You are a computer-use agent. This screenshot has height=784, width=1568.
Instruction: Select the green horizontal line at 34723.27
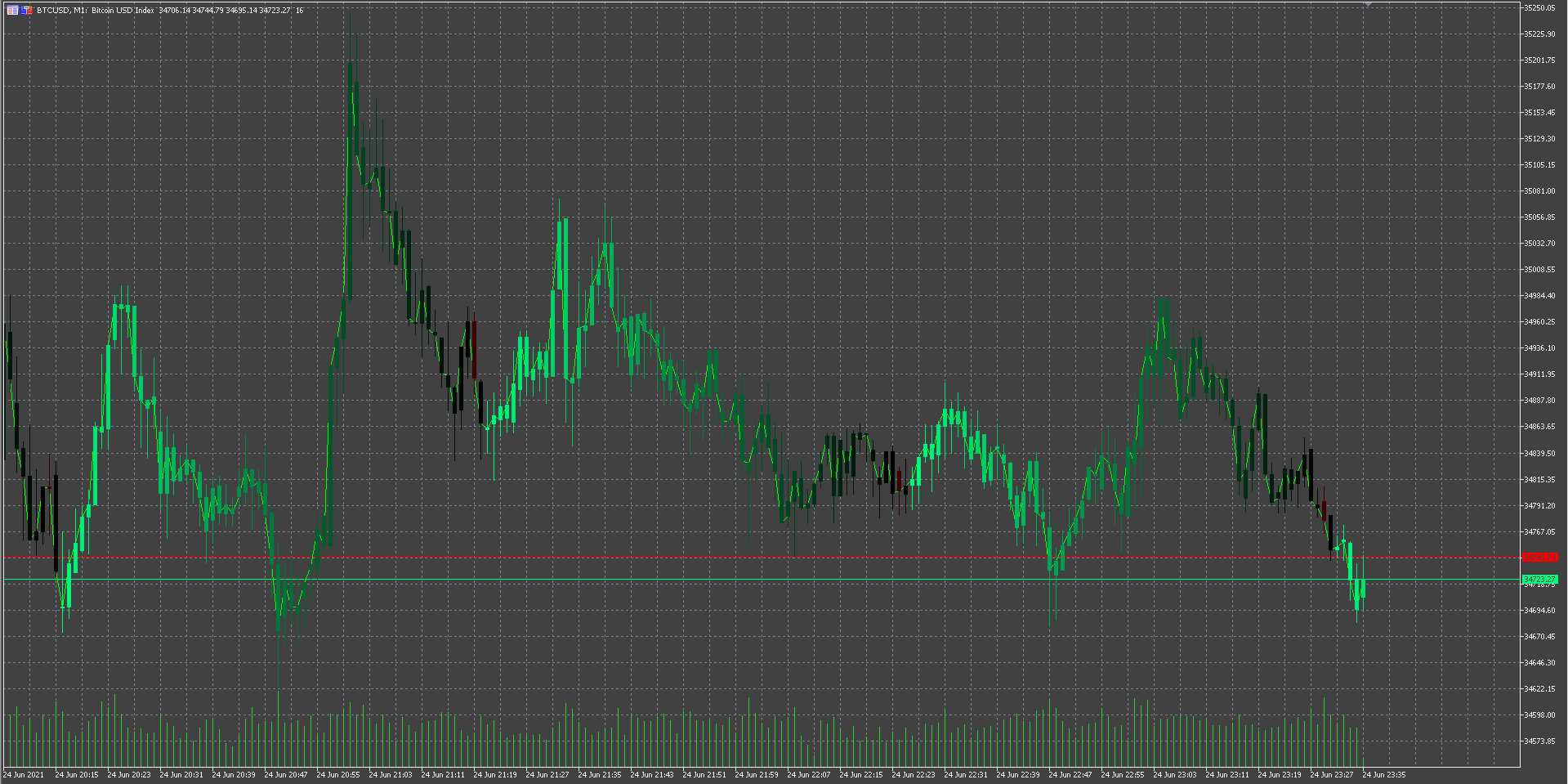(x=735, y=579)
